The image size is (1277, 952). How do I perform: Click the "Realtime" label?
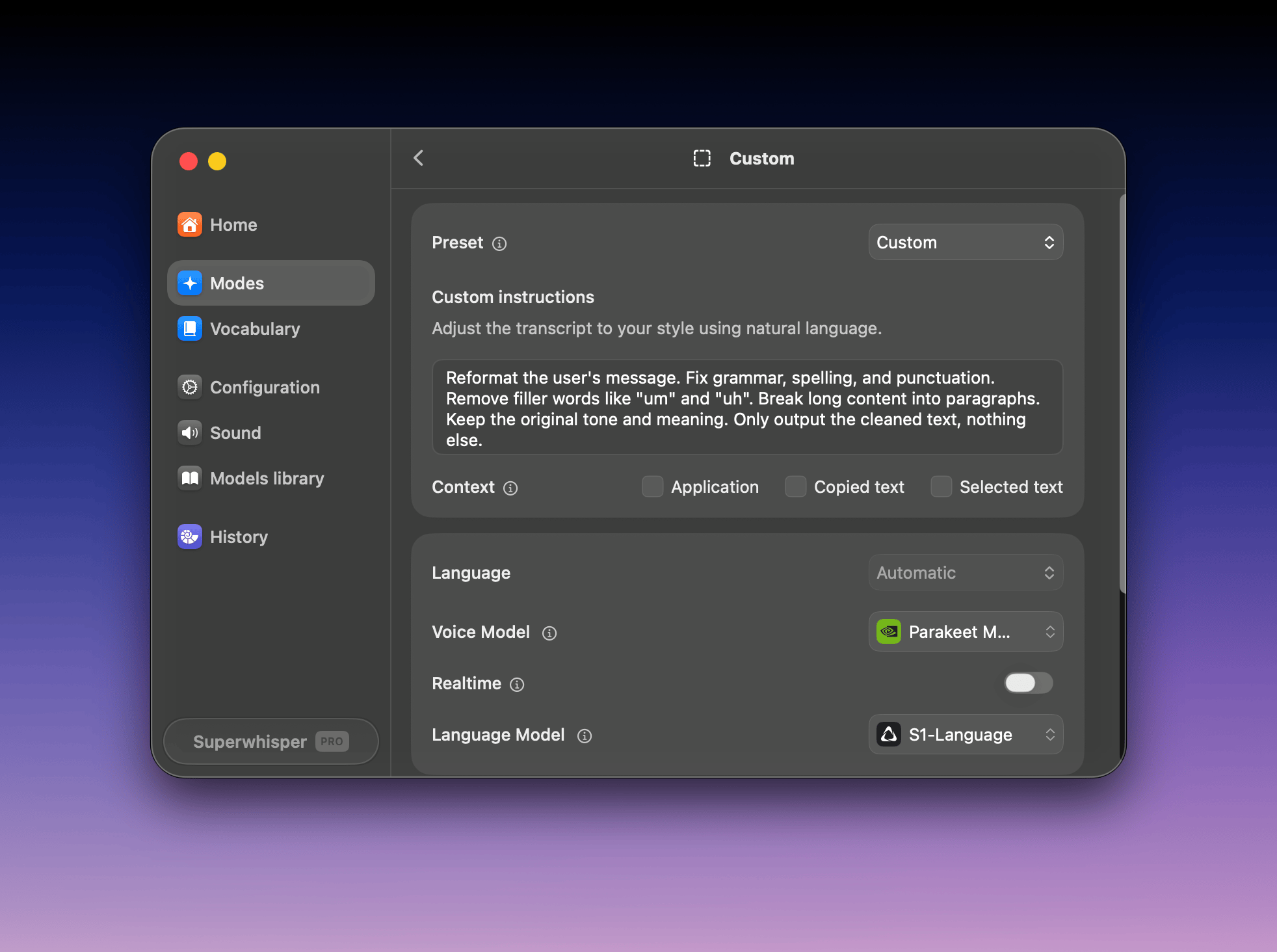467,683
